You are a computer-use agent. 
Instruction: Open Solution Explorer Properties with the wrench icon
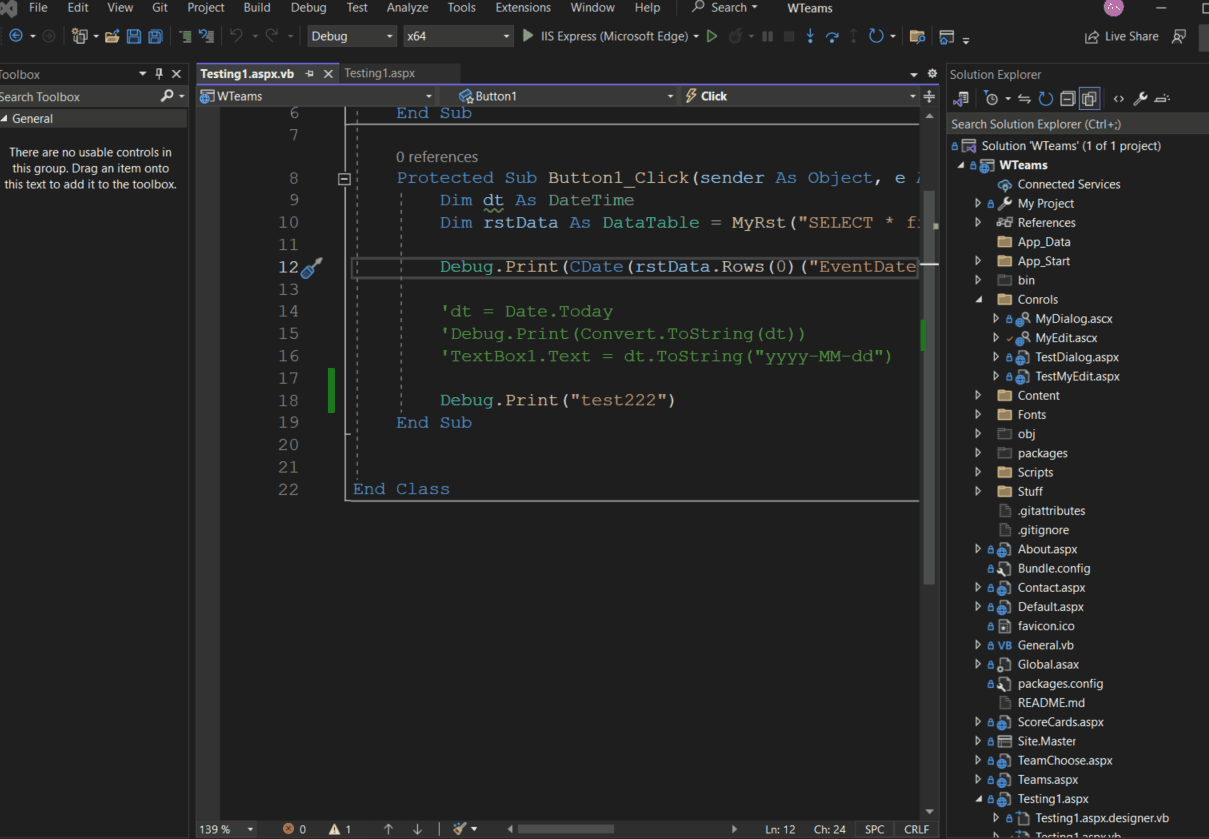[x=1141, y=98]
